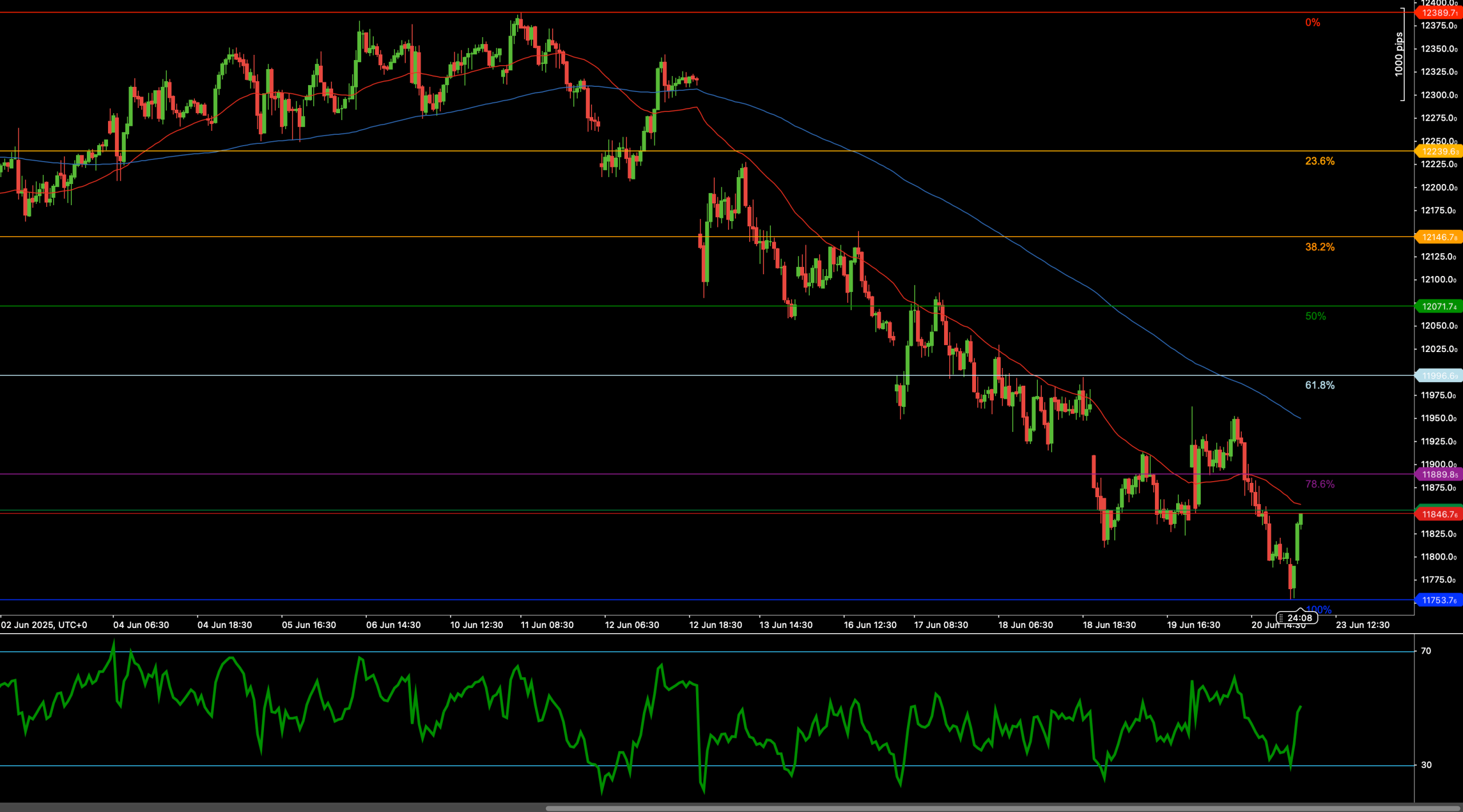Select the 23.6% Fibonacci level label
This screenshot has height=812, width=1463.
pyautogui.click(x=1320, y=161)
